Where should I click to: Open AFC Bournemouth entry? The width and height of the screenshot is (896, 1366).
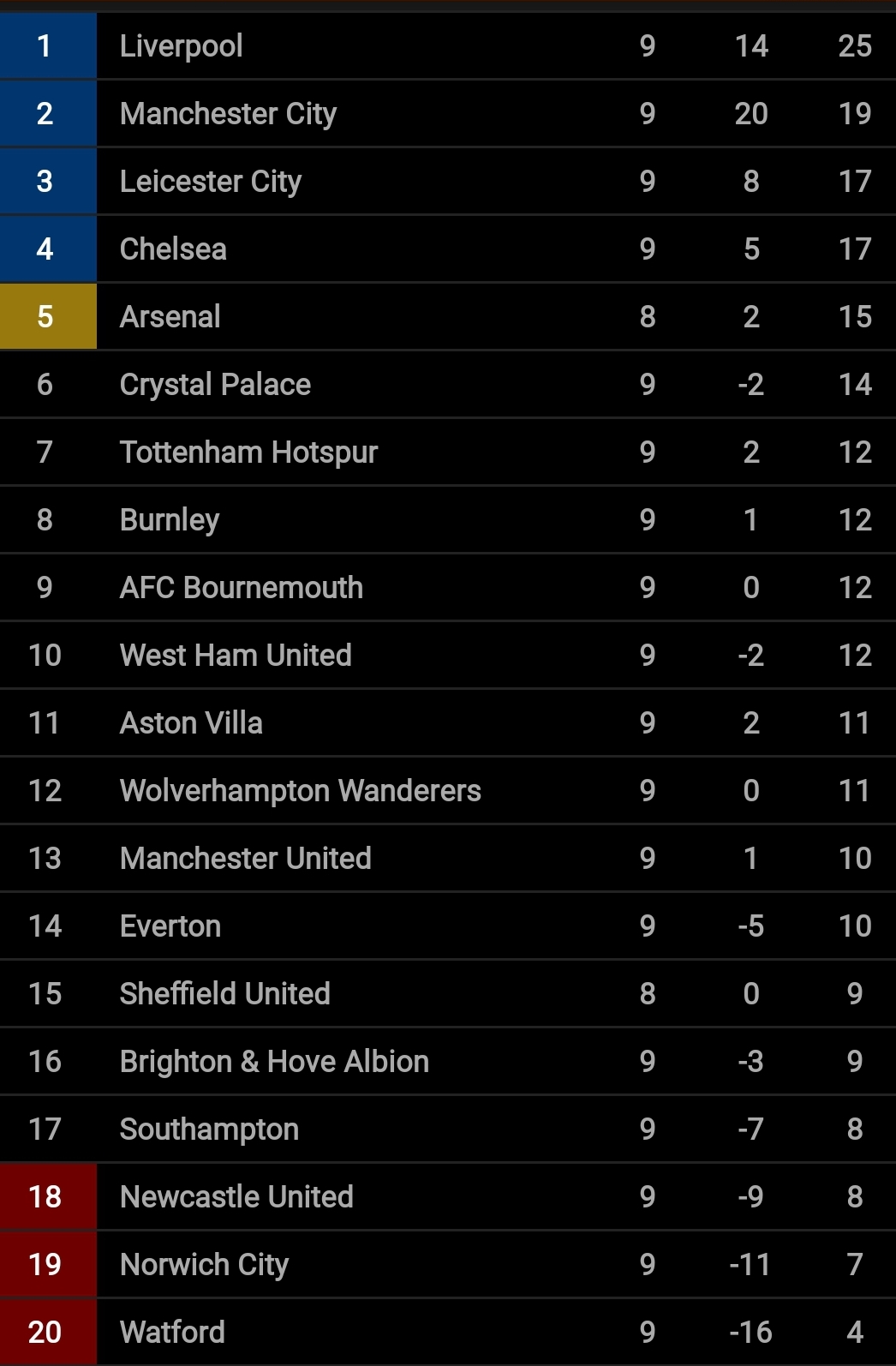point(448,587)
